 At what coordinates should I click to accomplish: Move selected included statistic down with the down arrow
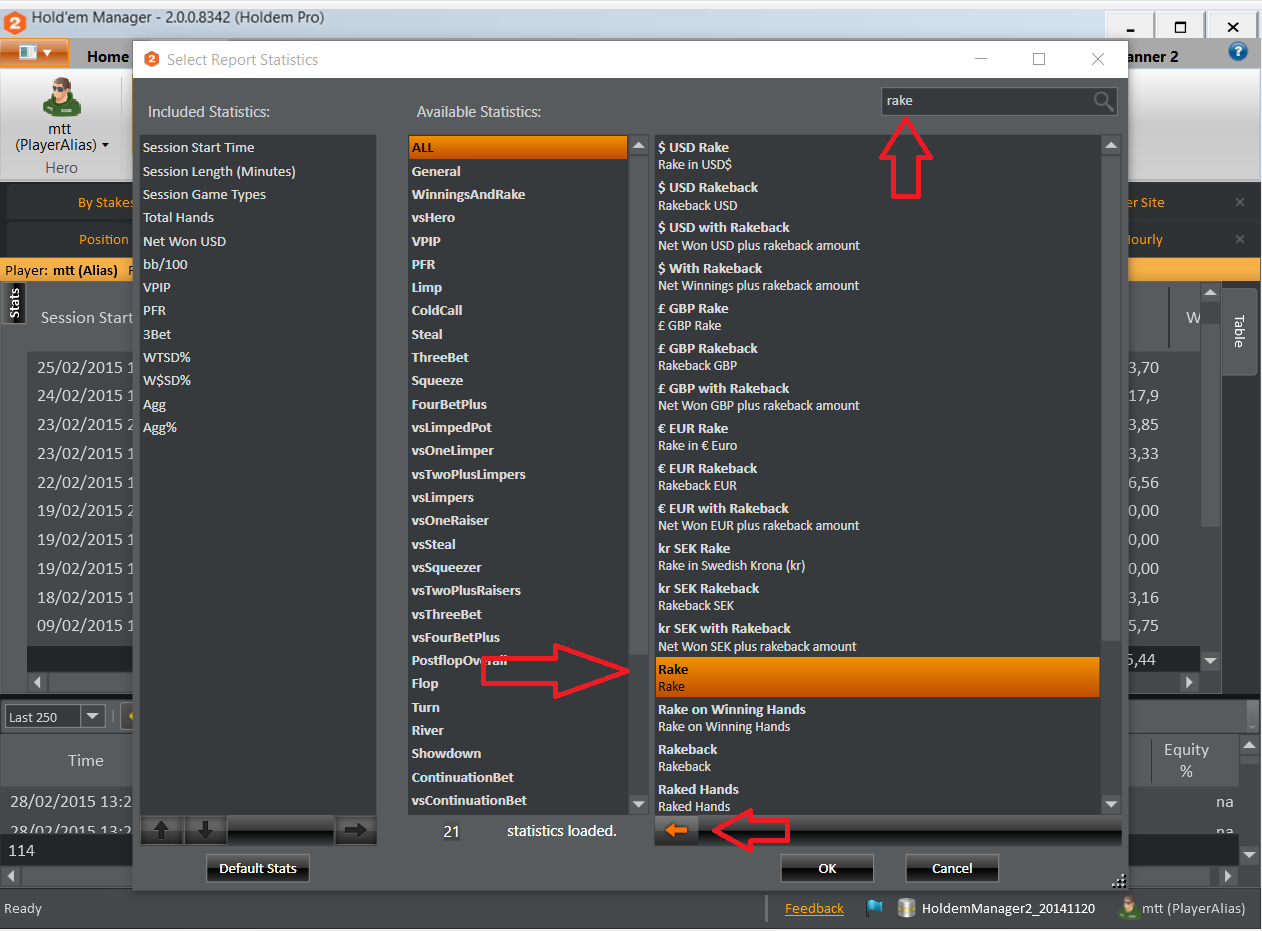coord(205,830)
